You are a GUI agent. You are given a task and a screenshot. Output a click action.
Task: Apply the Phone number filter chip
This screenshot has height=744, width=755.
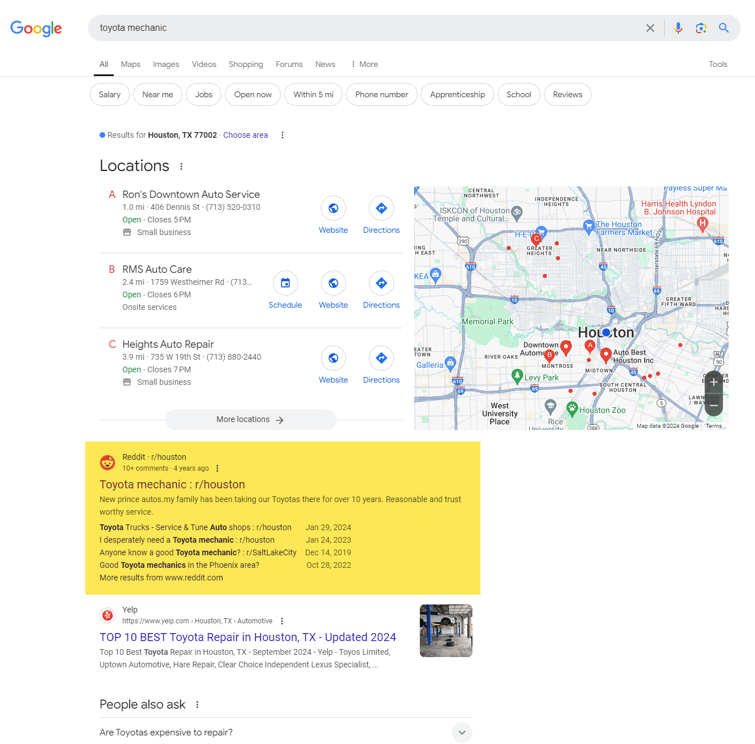click(x=382, y=94)
